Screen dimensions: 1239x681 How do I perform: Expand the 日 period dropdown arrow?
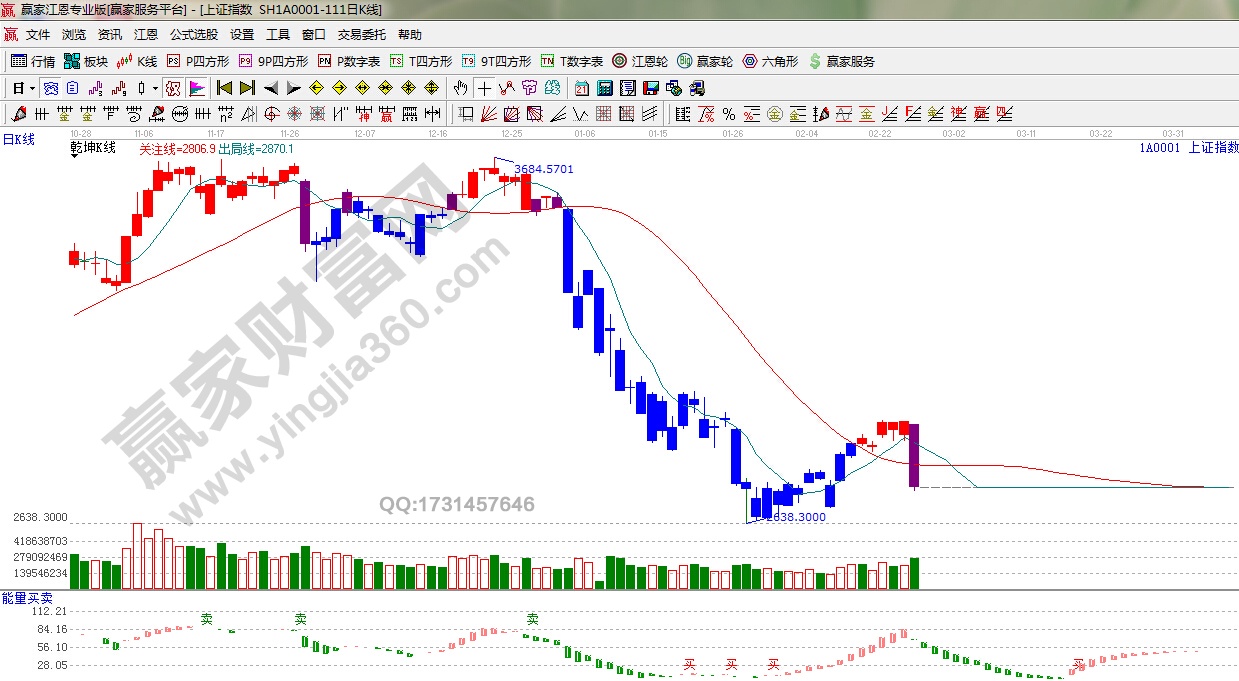[32, 88]
